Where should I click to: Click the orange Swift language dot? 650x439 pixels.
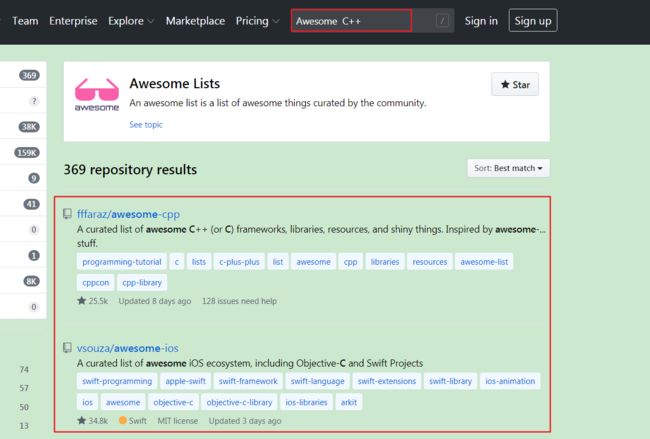click(x=122, y=420)
